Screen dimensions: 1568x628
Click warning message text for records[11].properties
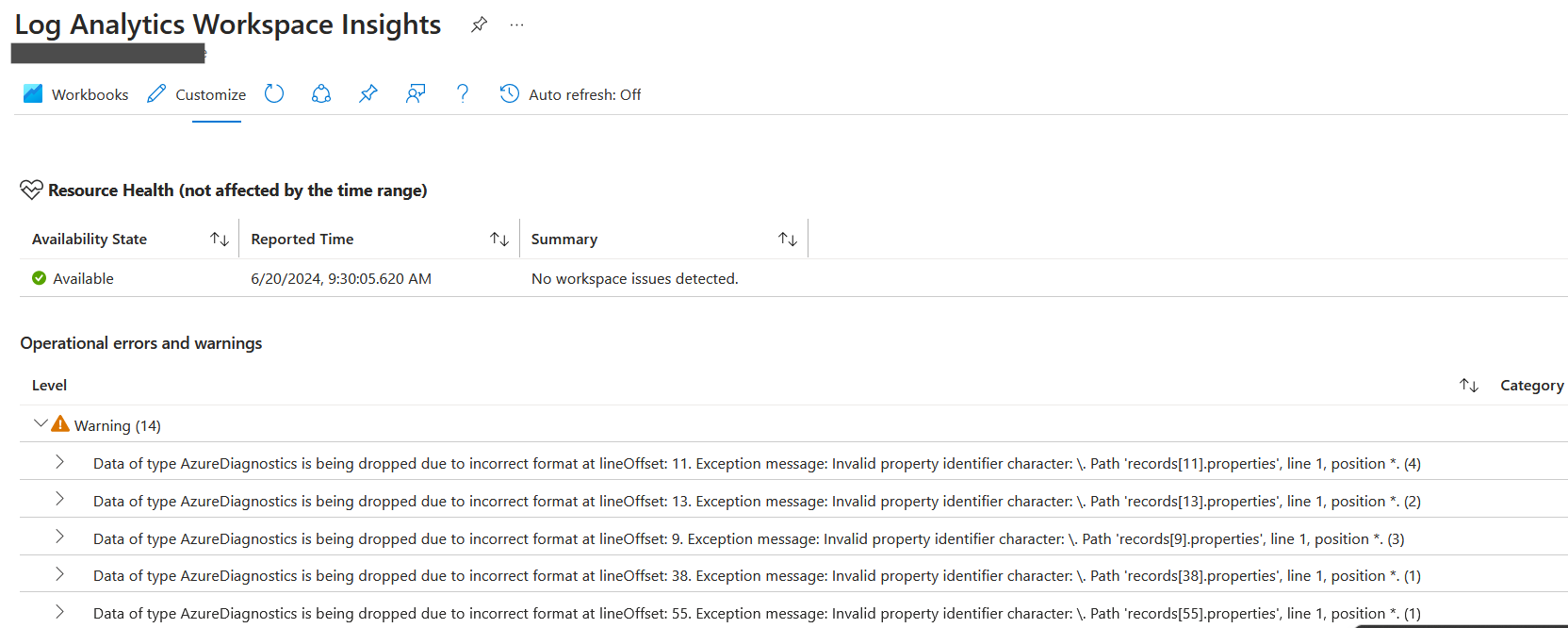[757, 464]
